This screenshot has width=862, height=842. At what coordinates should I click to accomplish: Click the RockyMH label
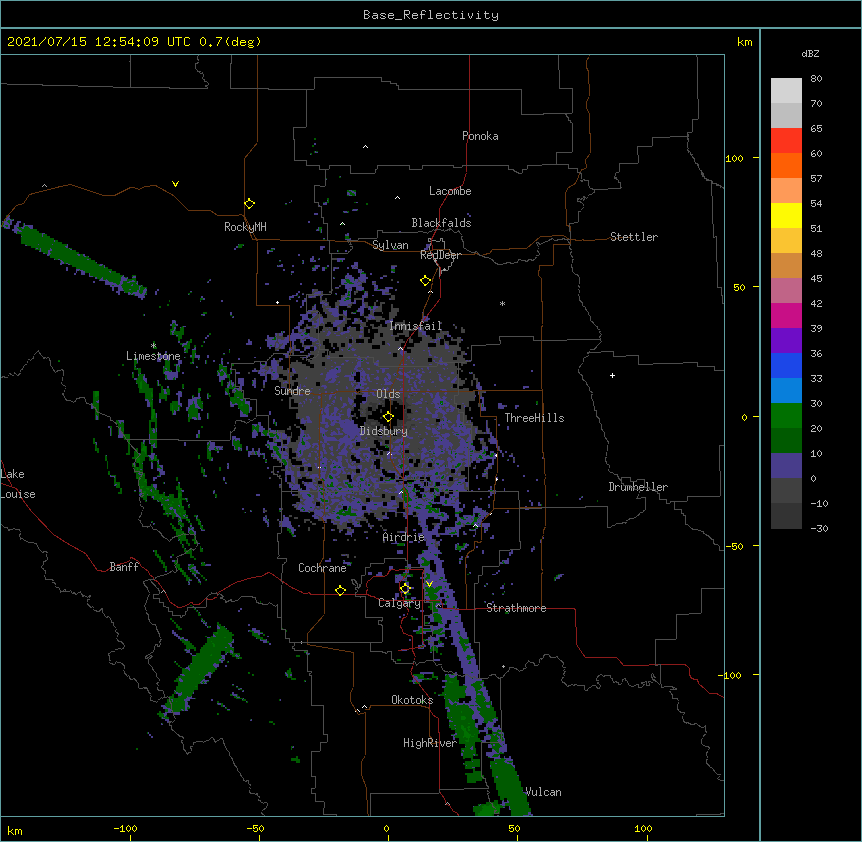tap(245, 227)
